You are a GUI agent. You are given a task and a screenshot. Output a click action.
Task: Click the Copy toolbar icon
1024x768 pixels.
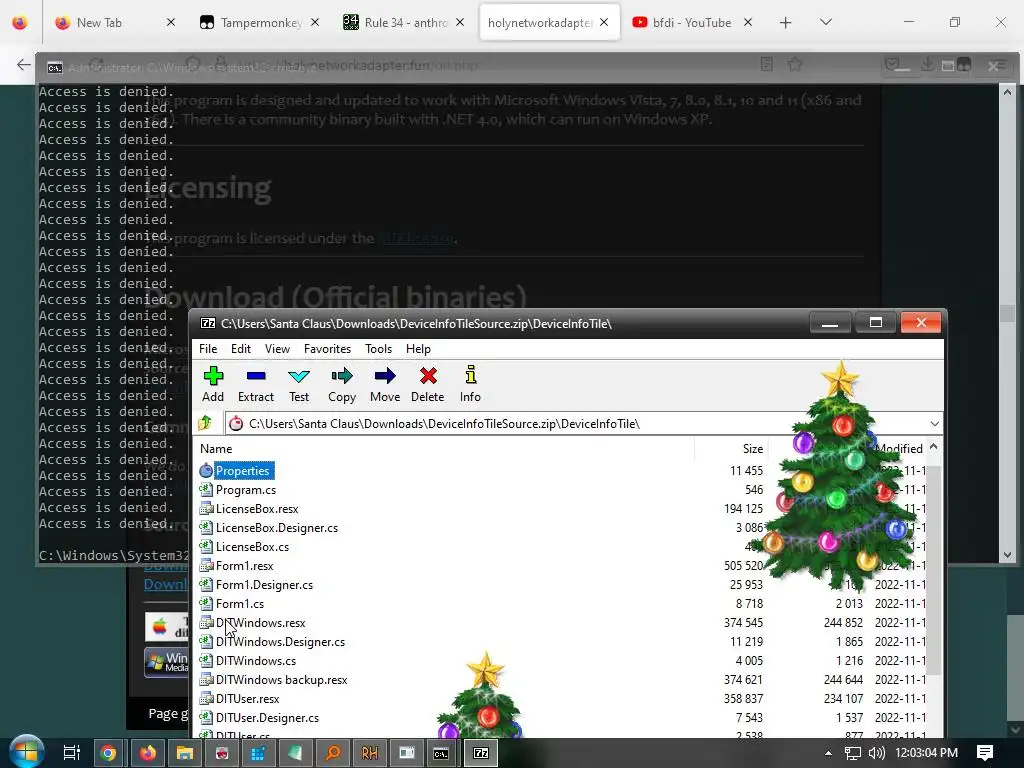[342, 384]
